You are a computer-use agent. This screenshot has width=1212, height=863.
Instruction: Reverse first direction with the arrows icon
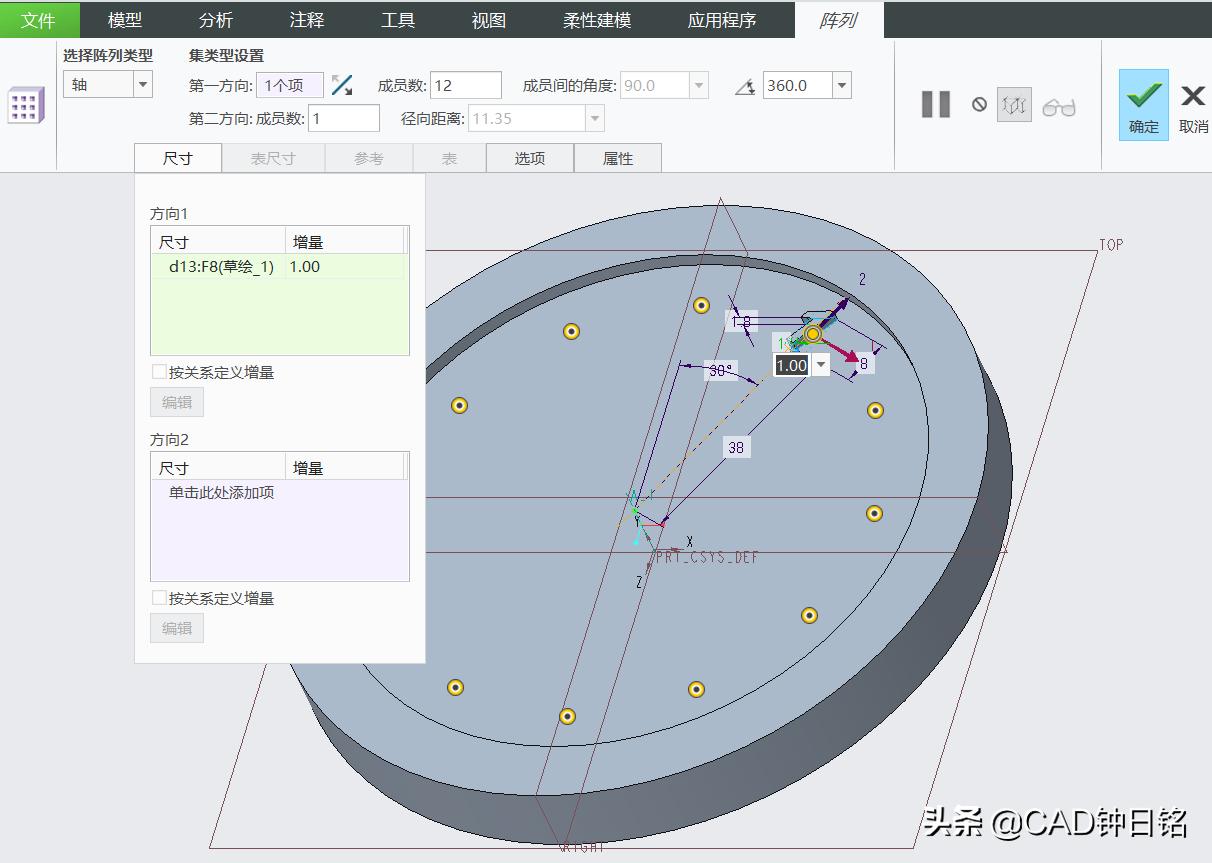click(341, 86)
